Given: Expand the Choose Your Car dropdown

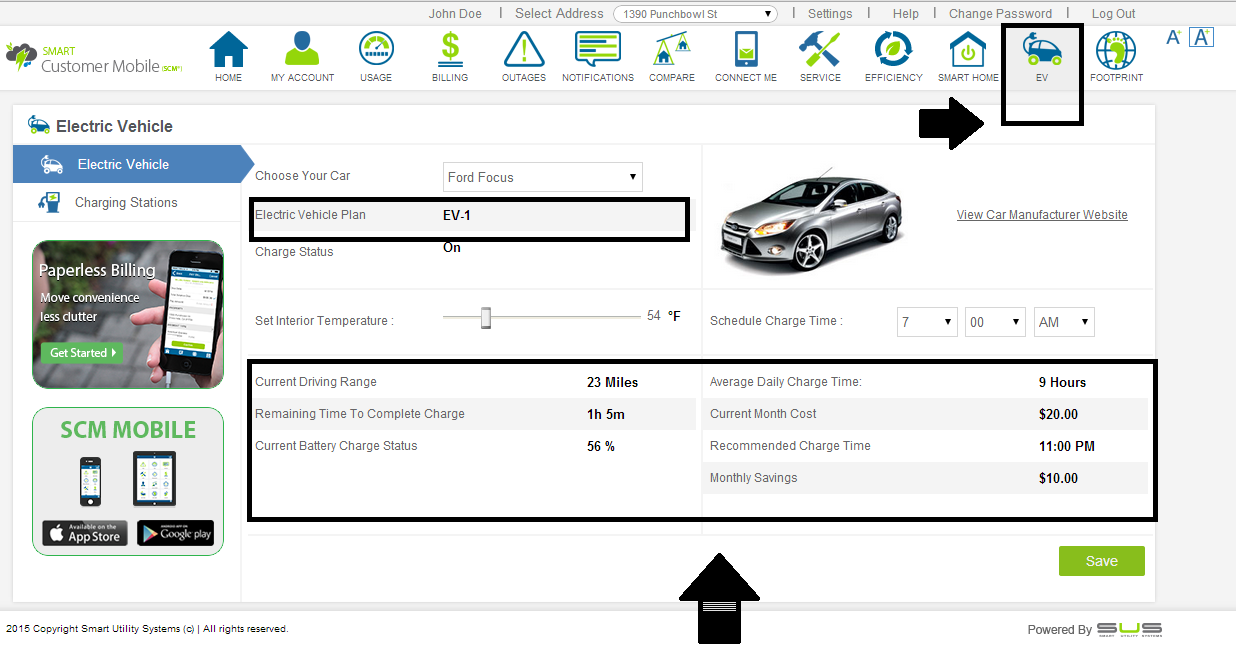Looking at the screenshot, I should coord(543,177).
